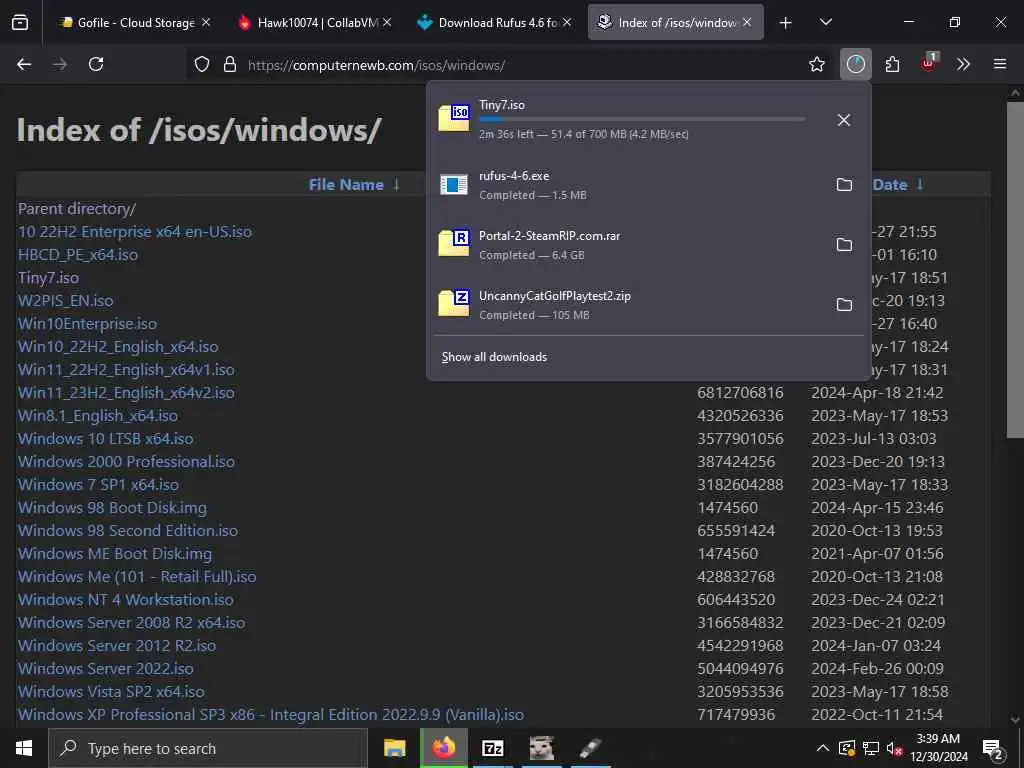Open uBlock Origin extension icon

point(929,63)
